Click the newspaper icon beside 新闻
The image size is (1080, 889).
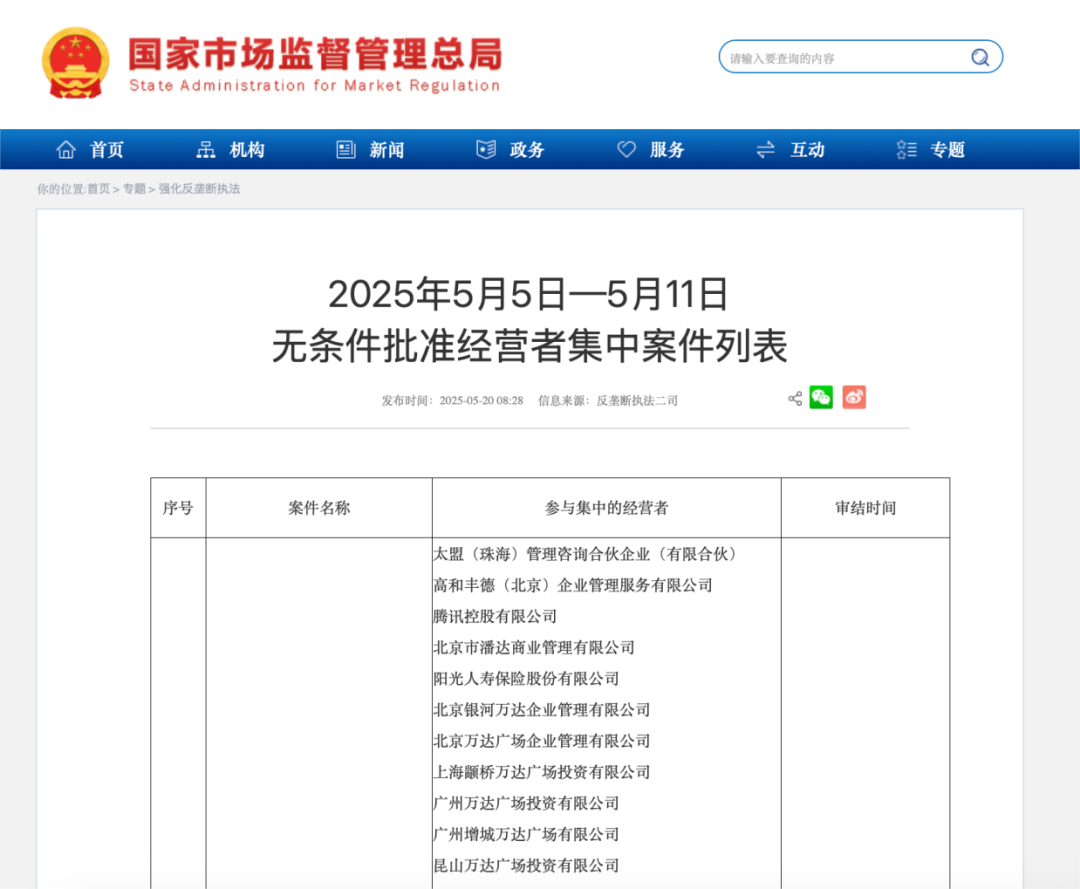point(346,149)
